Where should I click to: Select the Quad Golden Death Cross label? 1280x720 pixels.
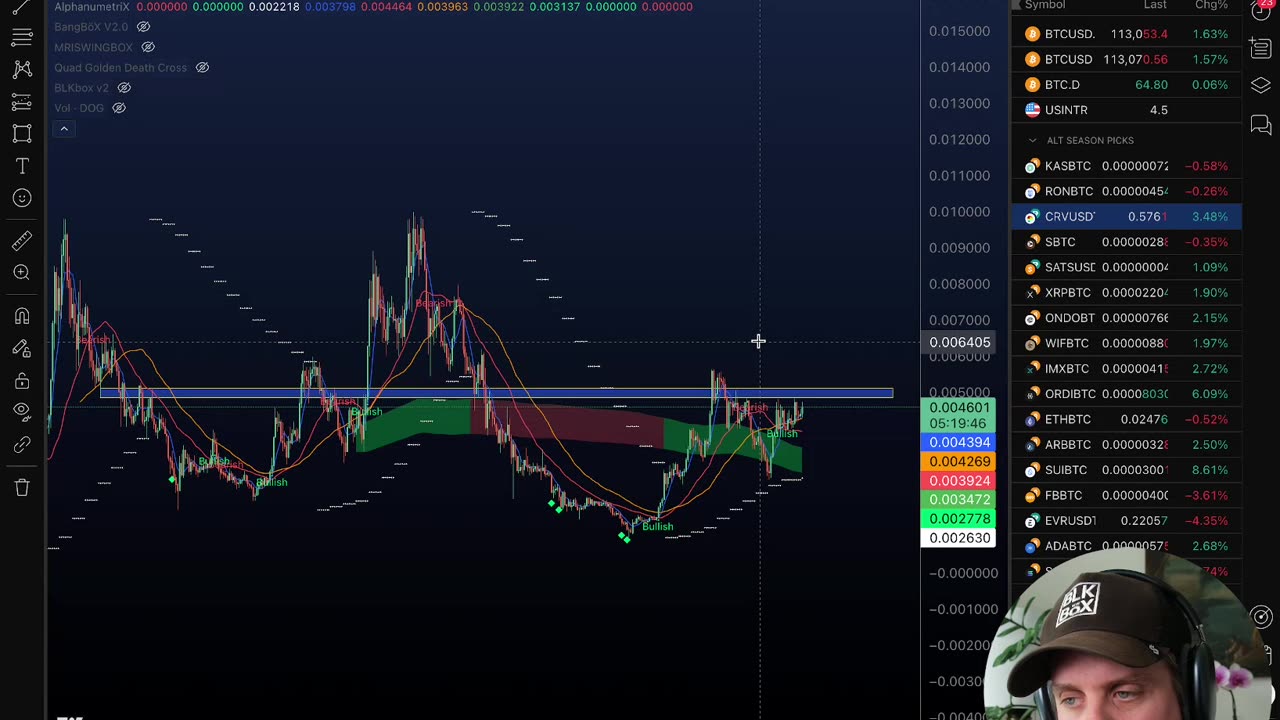click(x=120, y=67)
